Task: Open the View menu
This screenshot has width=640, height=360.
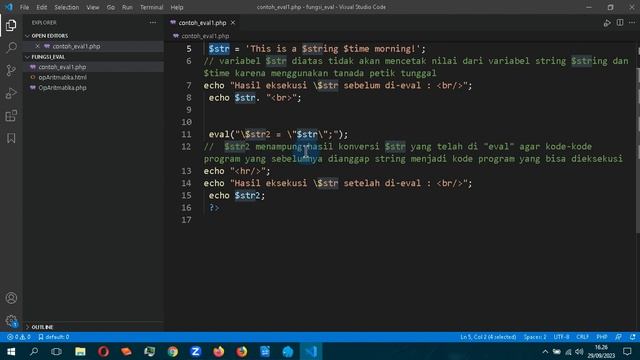Action: (x=93, y=7)
